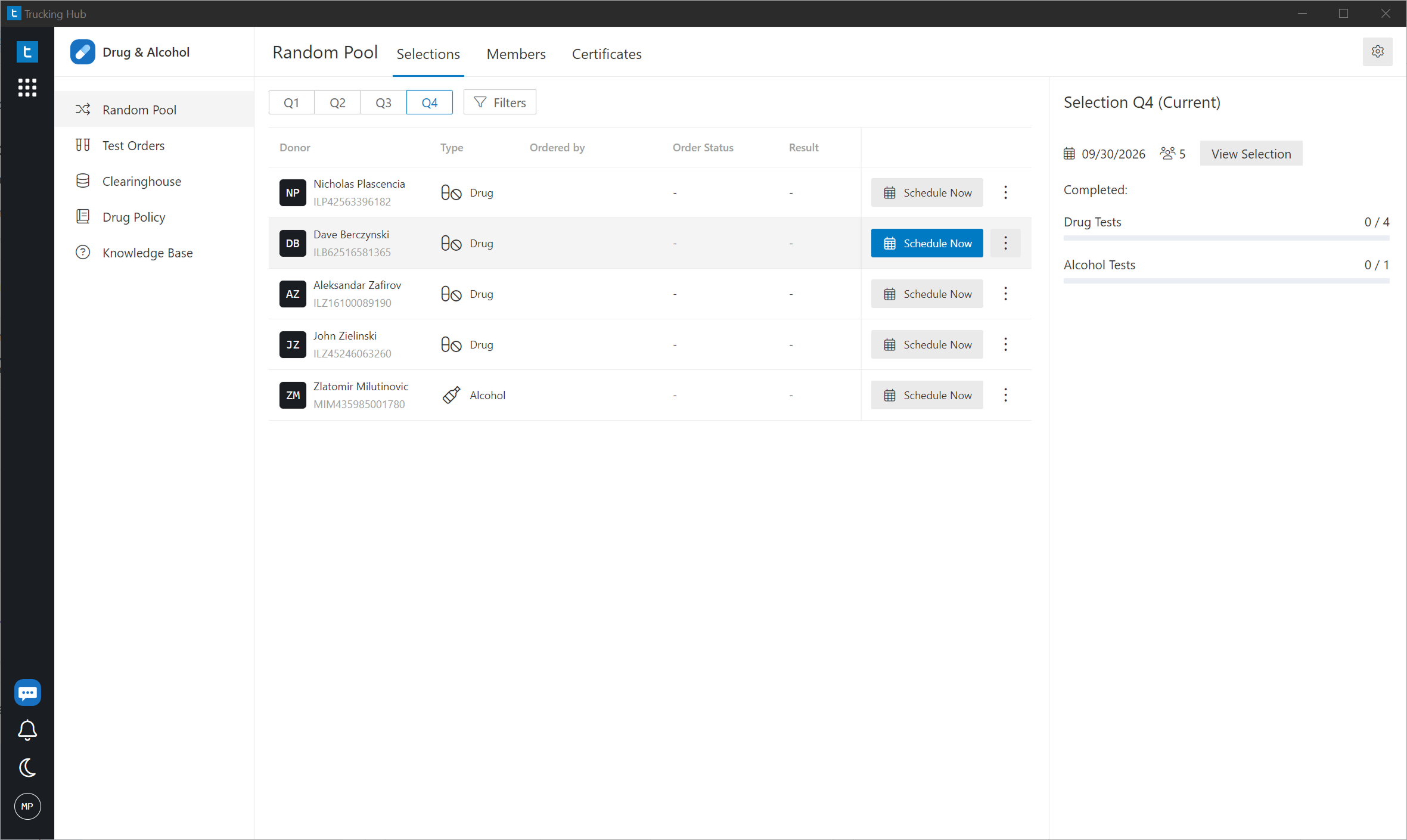The image size is (1407, 840).
Task: Click the Drug Tests progress bar
Action: click(1226, 238)
